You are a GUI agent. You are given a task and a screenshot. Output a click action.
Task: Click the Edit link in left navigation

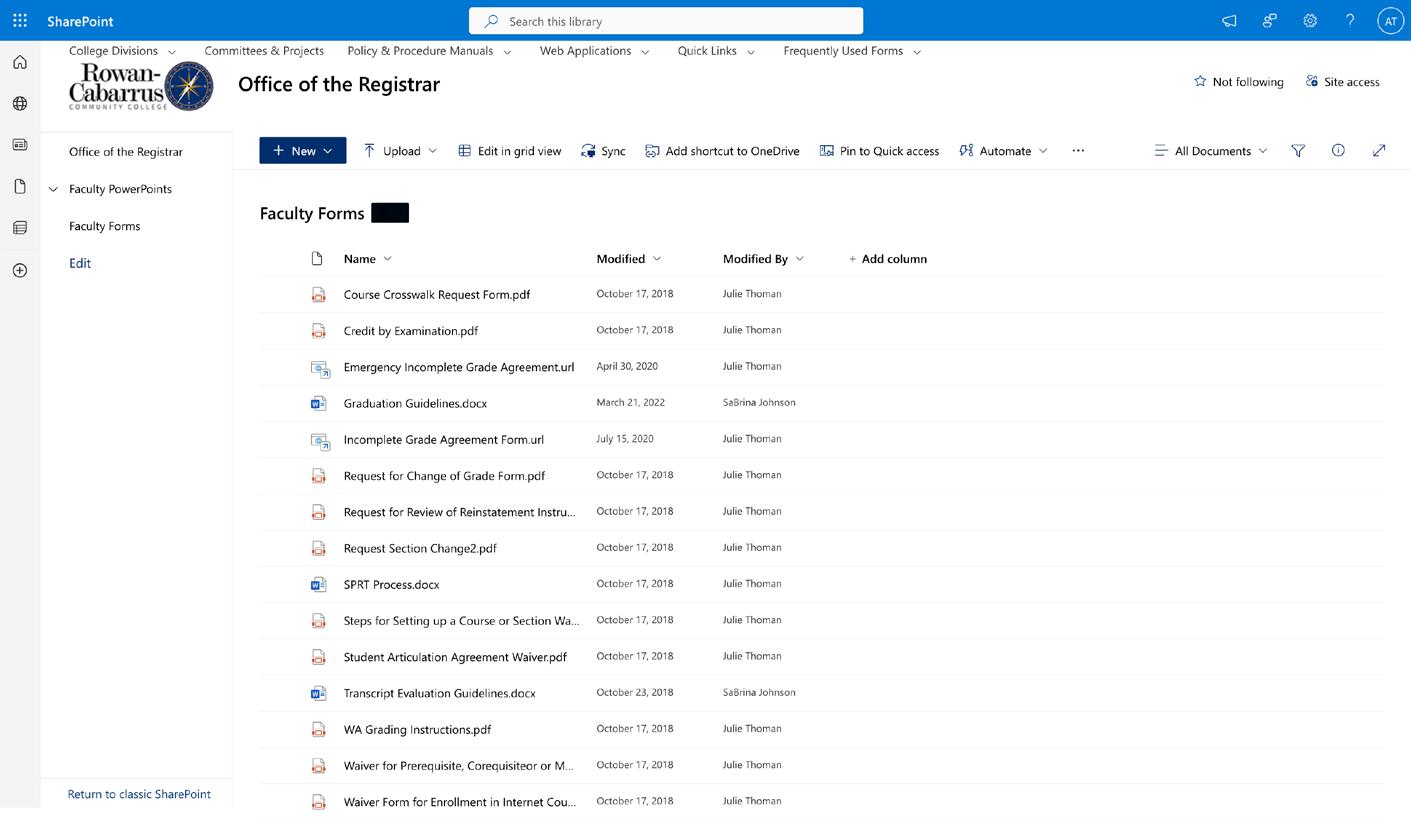(80, 263)
